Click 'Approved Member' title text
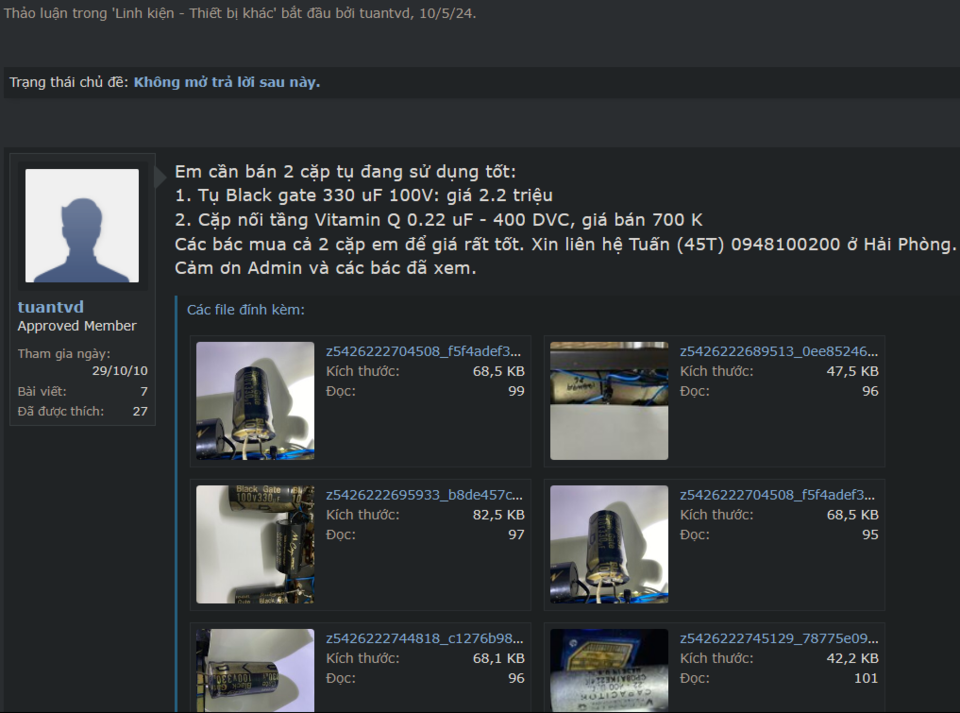 (77, 326)
